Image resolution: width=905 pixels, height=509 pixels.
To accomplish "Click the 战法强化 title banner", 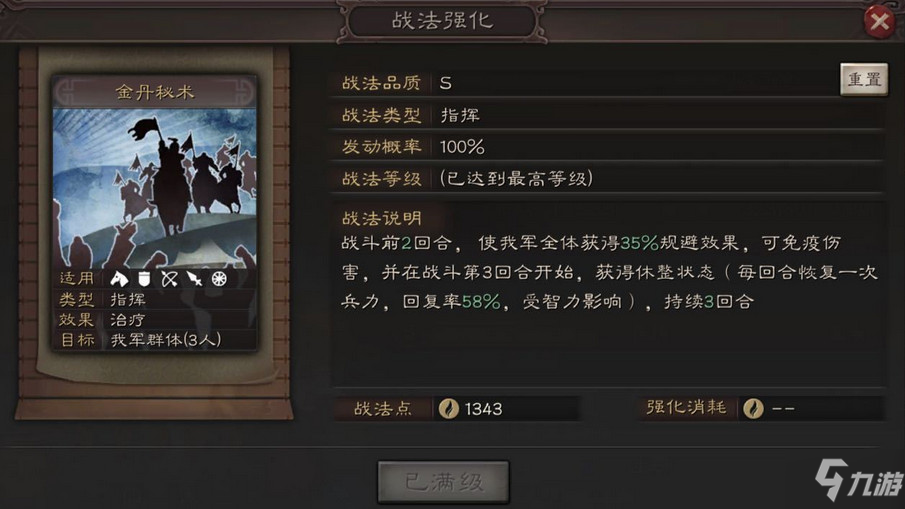I will (442, 21).
